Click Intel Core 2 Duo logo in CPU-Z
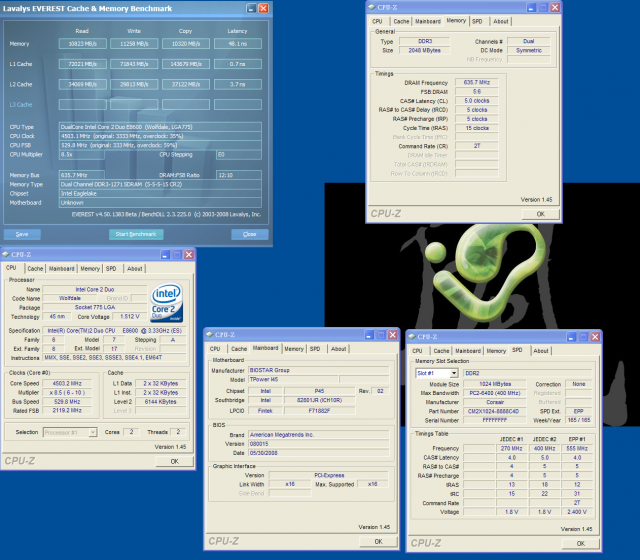 click(x=167, y=302)
